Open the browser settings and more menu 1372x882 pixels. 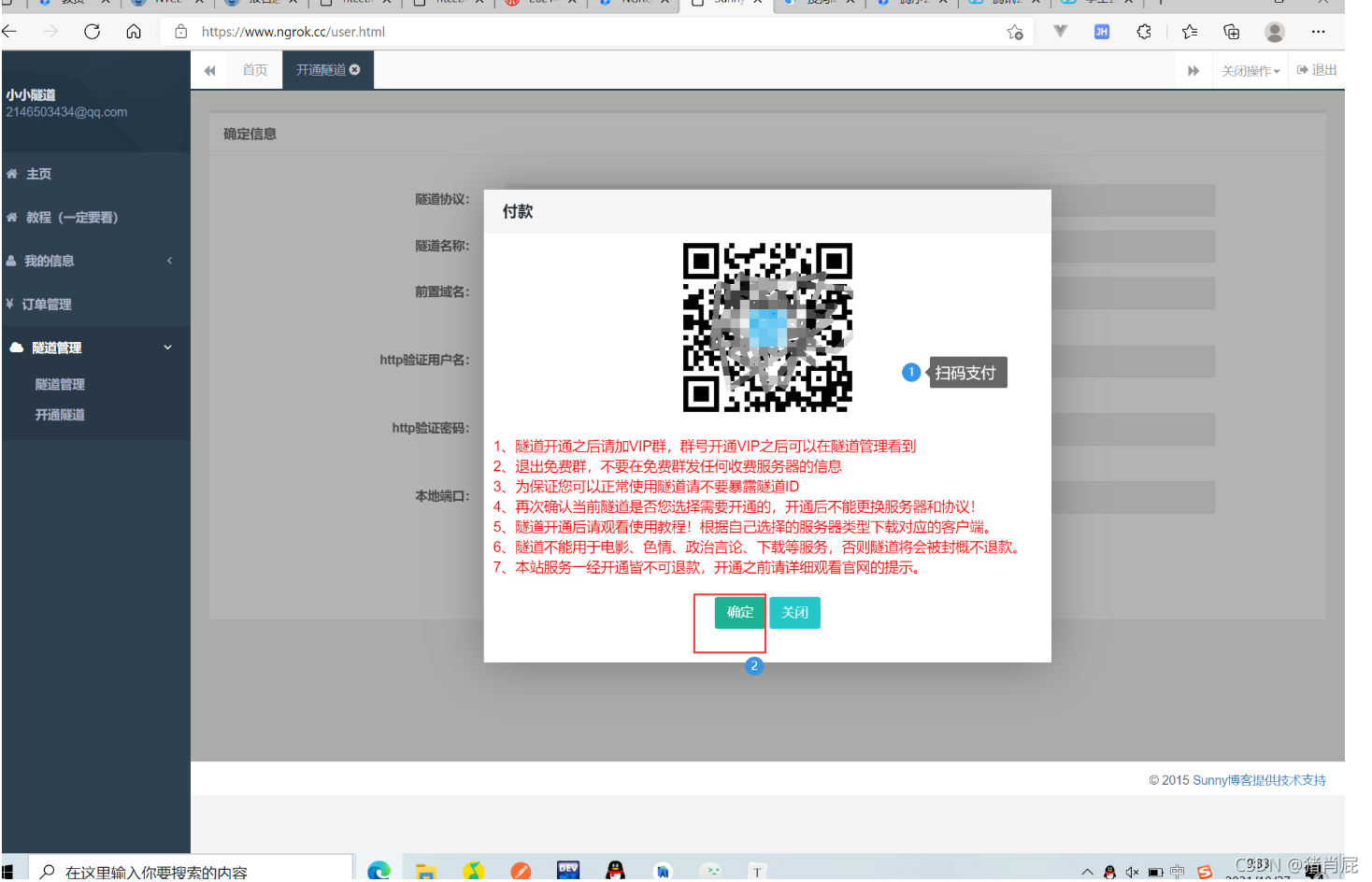pyautogui.click(x=1318, y=32)
